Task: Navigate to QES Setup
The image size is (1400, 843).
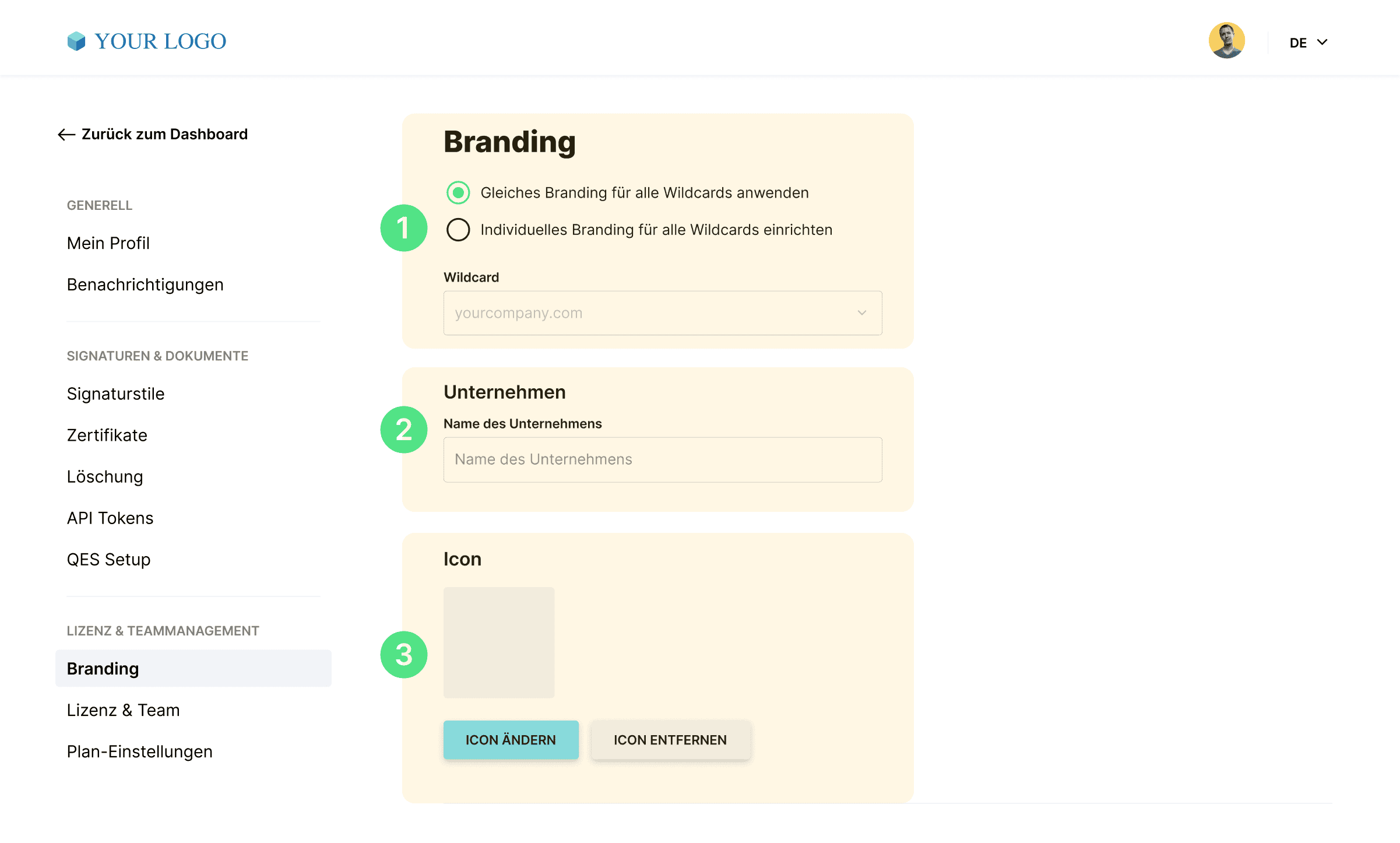Action: 108,560
